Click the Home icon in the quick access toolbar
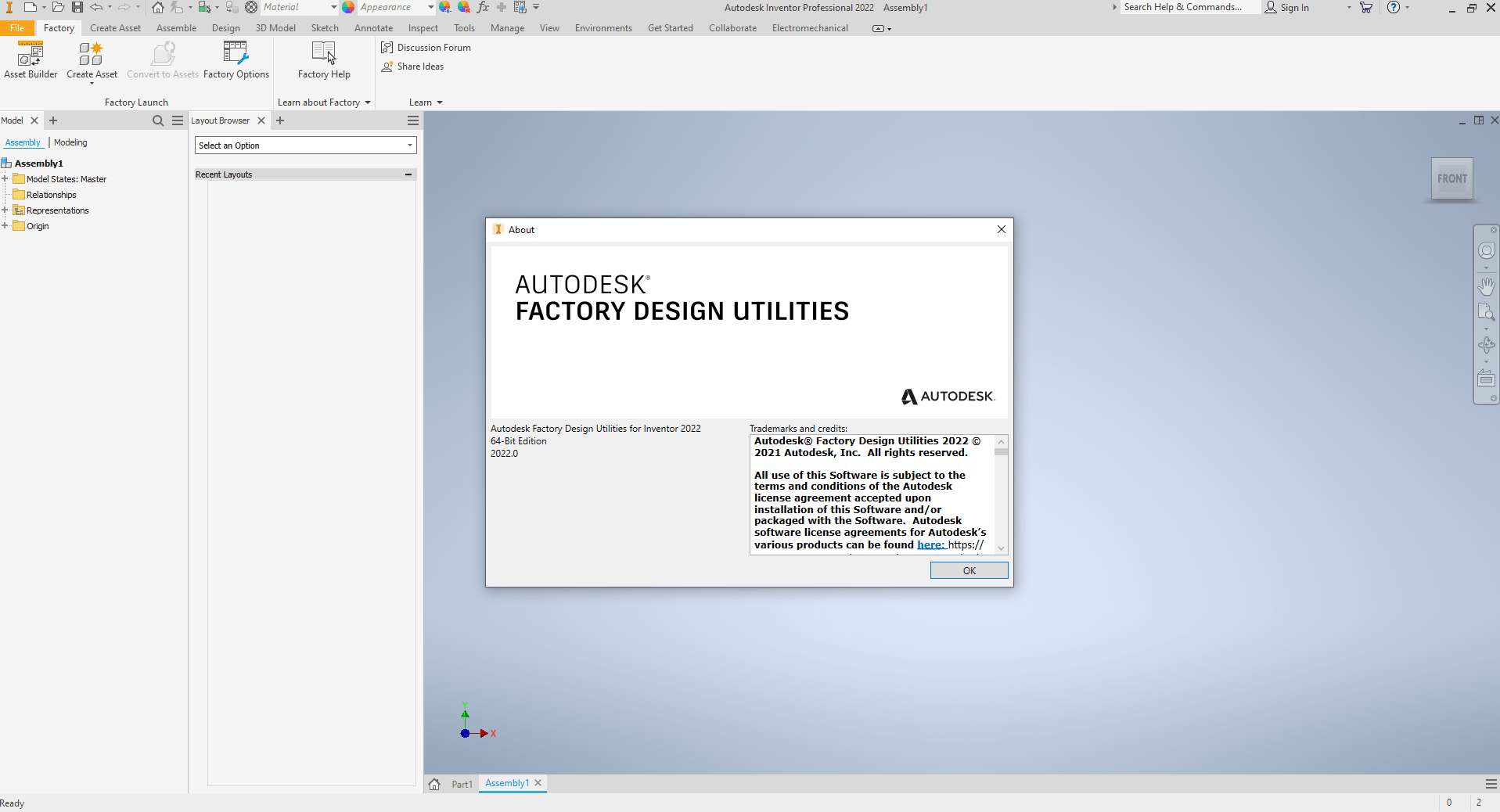 158,7
